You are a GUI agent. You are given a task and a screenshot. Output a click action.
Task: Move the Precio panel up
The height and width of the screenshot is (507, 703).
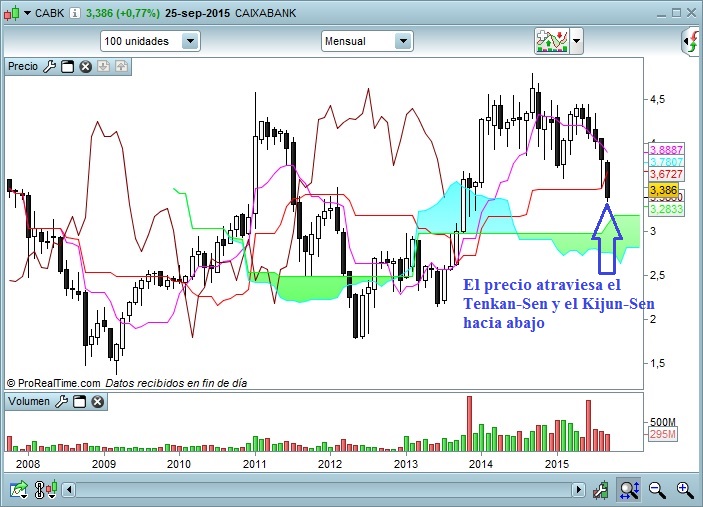pos(122,67)
